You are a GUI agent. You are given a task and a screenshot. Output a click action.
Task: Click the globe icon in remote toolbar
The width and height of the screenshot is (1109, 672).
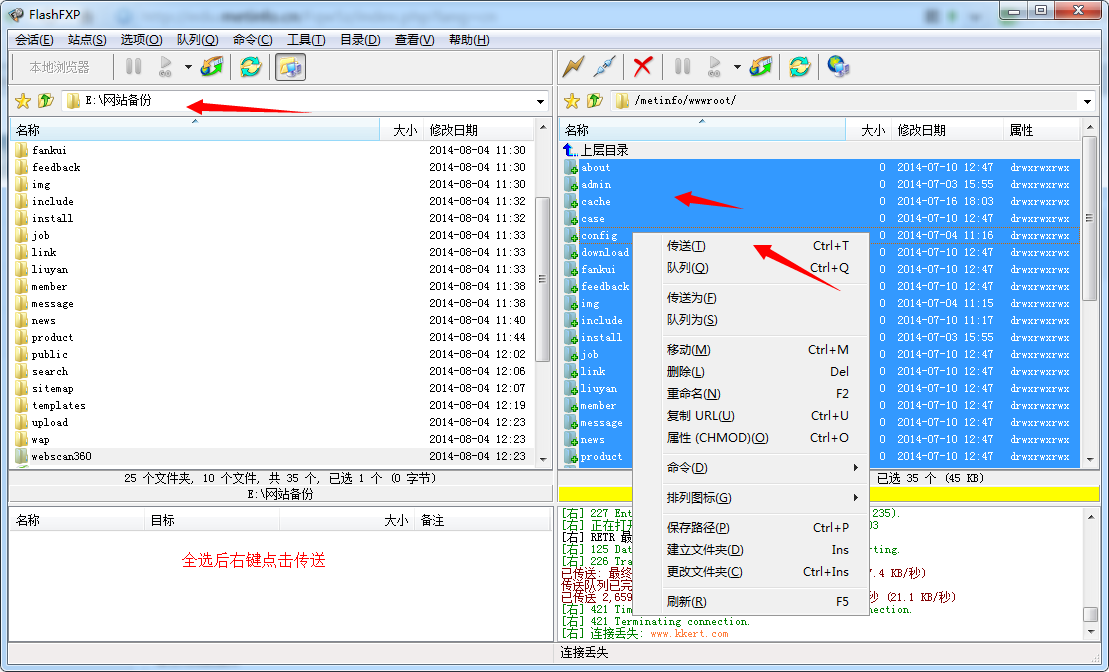click(x=838, y=67)
